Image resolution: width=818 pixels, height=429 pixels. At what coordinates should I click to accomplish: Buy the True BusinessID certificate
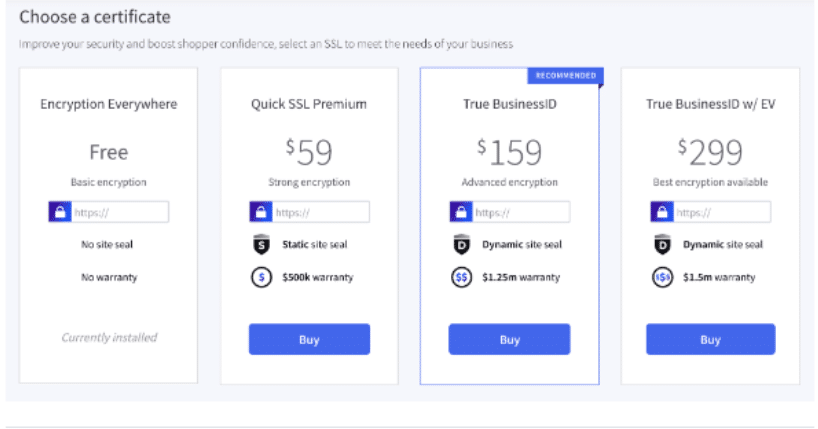[x=509, y=339]
